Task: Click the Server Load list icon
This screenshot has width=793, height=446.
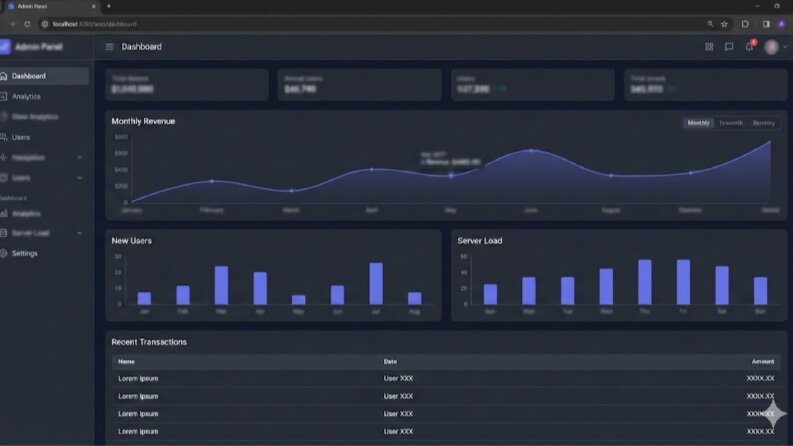Action: pyautogui.click(x=4, y=233)
